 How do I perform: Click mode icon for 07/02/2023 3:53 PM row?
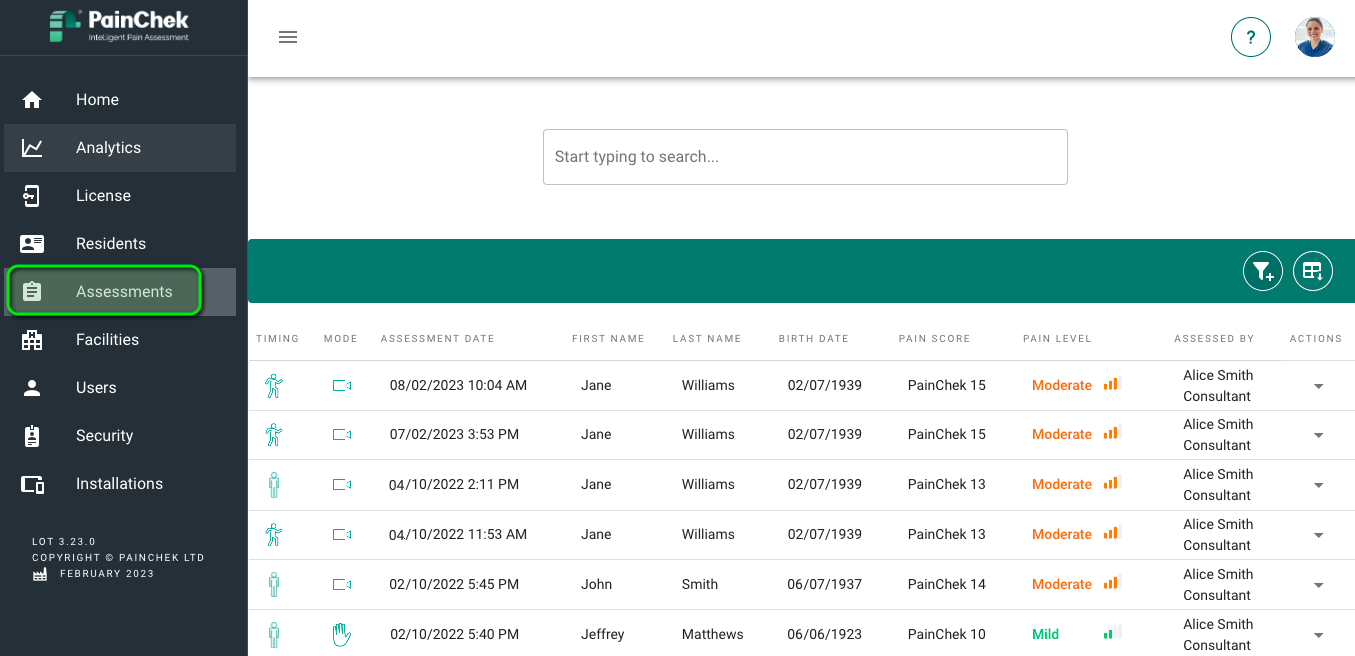342,435
